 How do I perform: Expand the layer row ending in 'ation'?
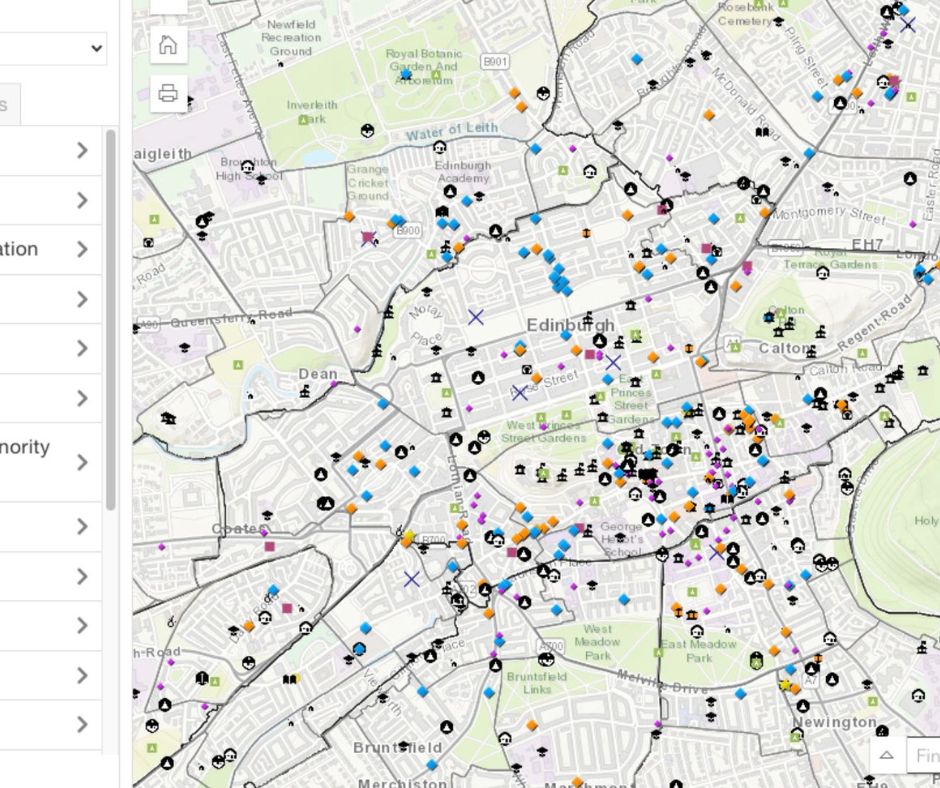click(82, 249)
